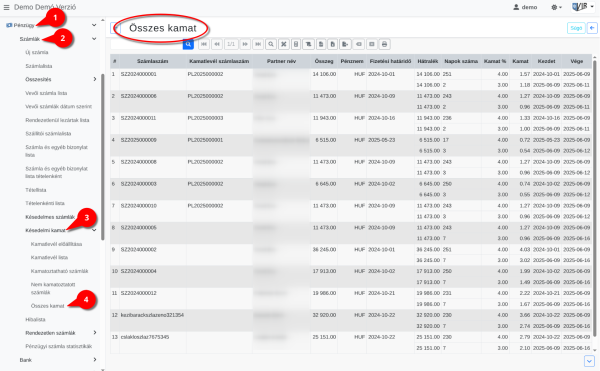
Task: Click the back arrow button beside Súgó
Action: 592,28
